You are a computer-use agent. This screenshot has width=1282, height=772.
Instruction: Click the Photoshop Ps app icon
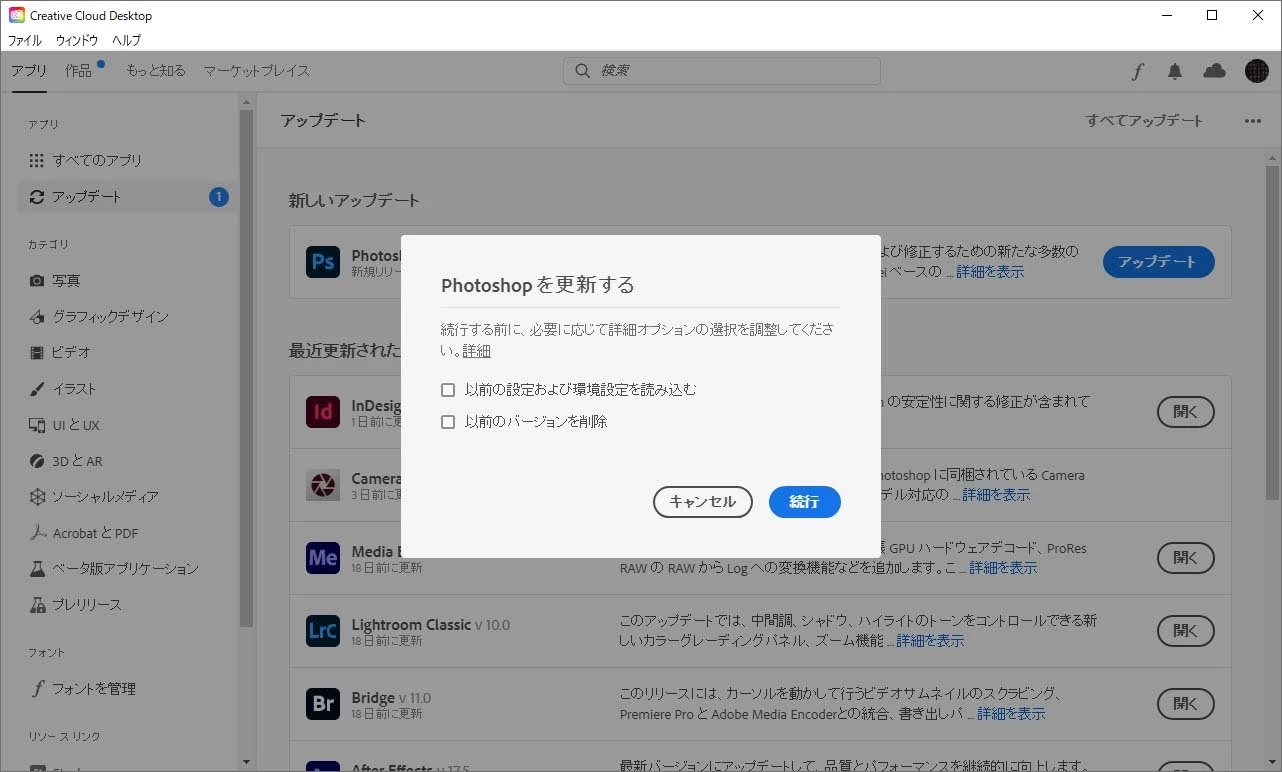coord(323,262)
